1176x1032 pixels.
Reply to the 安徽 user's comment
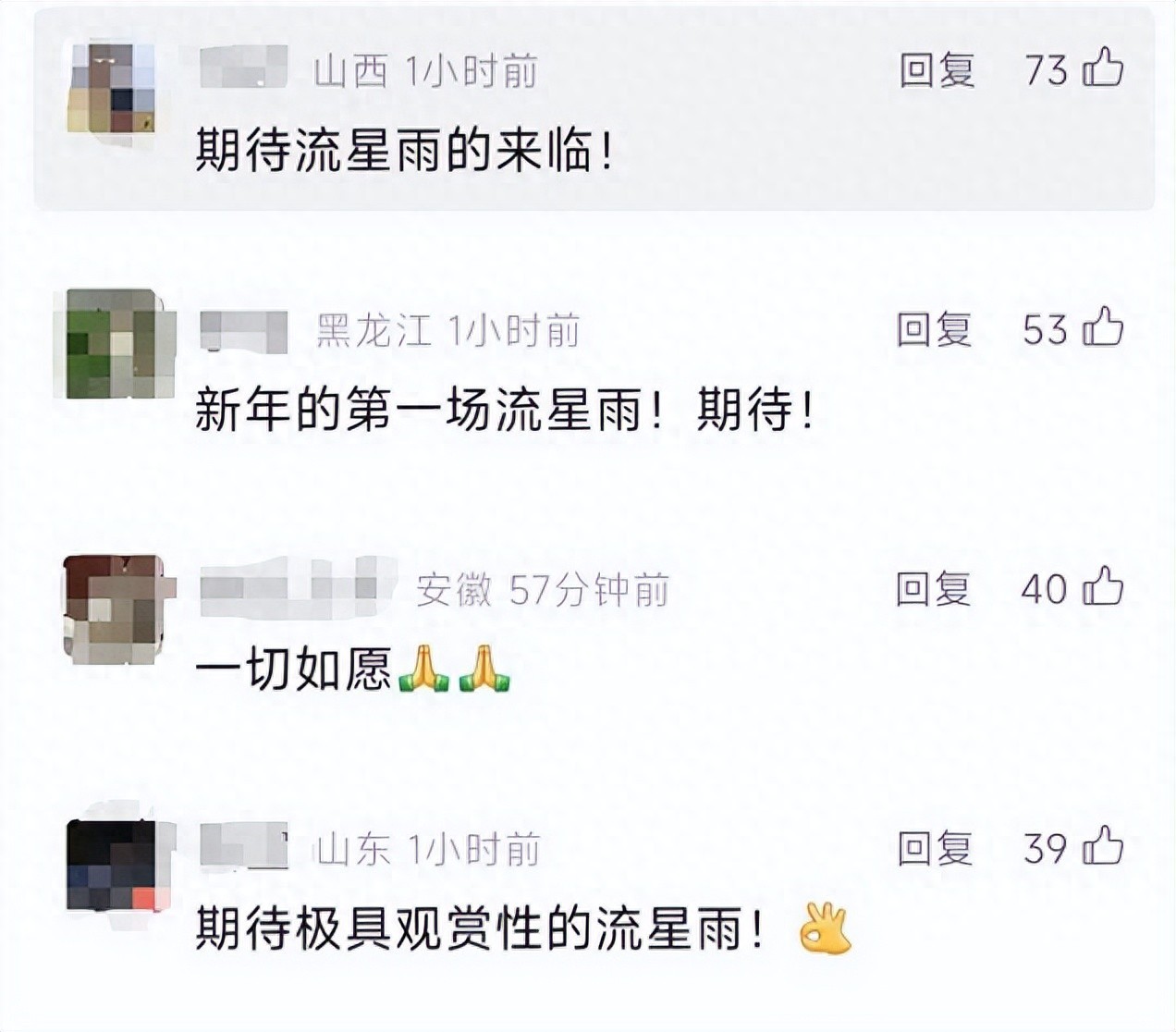(x=935, y=589)
